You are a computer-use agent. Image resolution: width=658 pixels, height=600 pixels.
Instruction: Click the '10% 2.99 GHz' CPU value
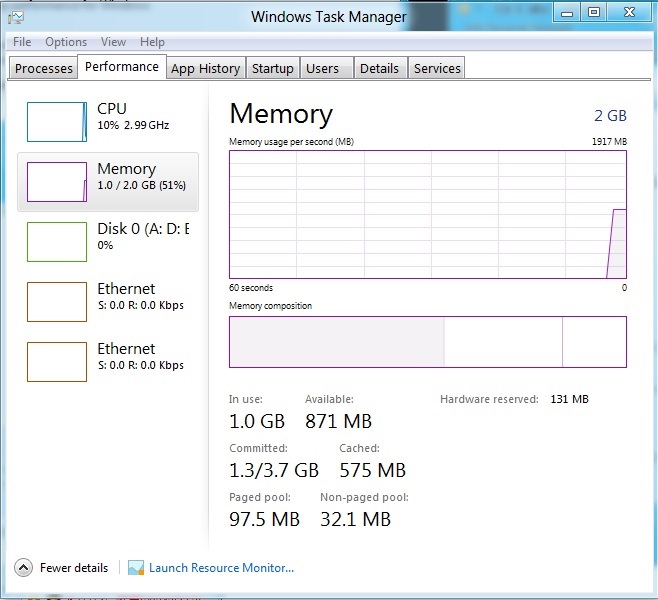[133, 125]
